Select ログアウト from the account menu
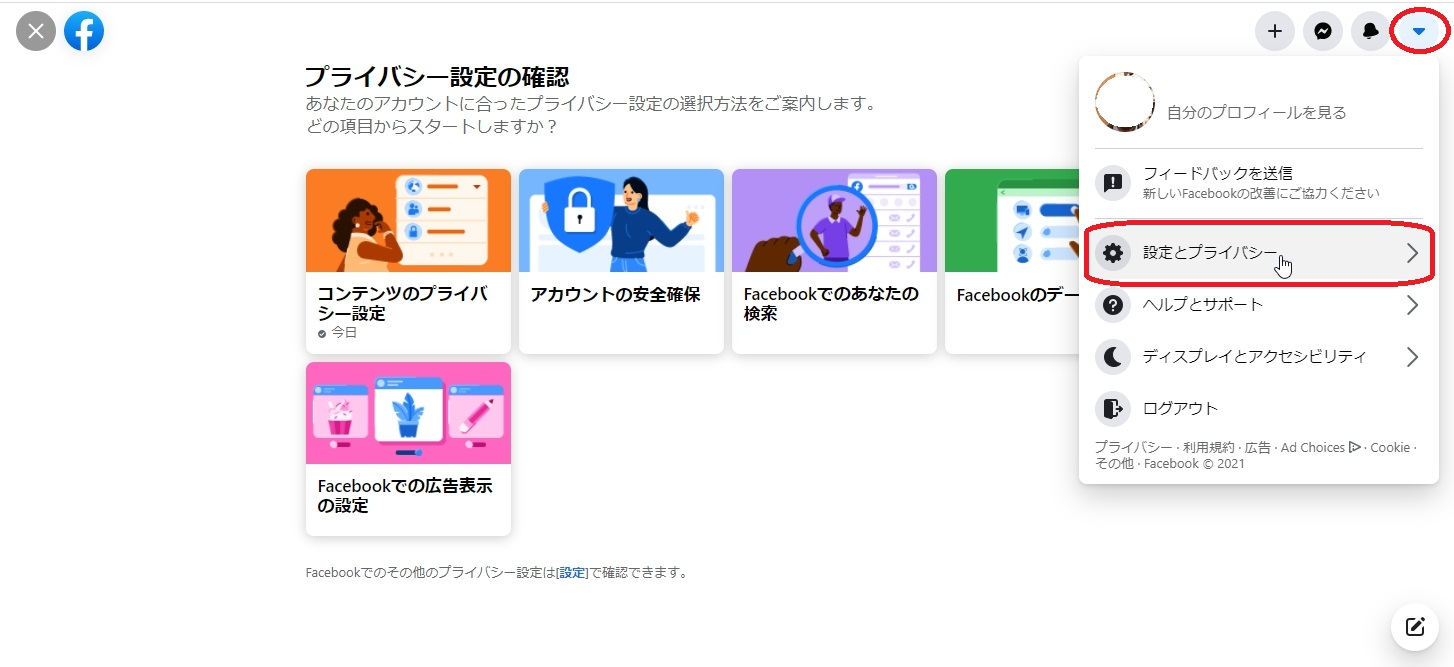 pyautogui.click(x=1180, y=409)
